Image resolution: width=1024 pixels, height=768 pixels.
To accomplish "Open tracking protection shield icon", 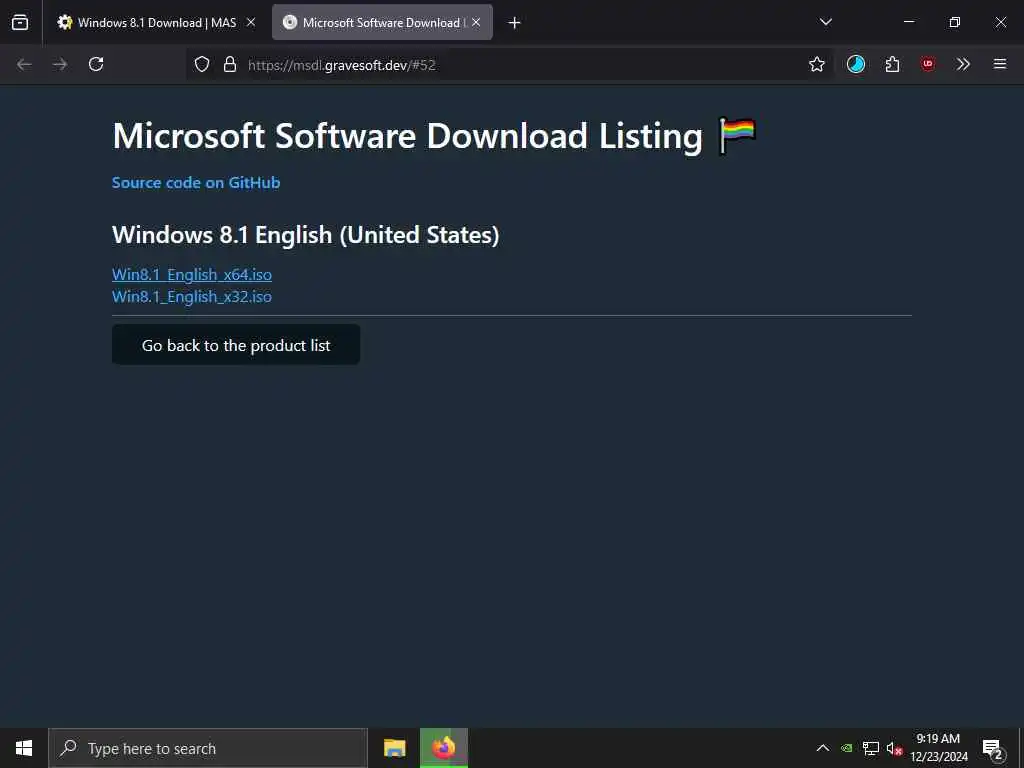I will point(202,64).
